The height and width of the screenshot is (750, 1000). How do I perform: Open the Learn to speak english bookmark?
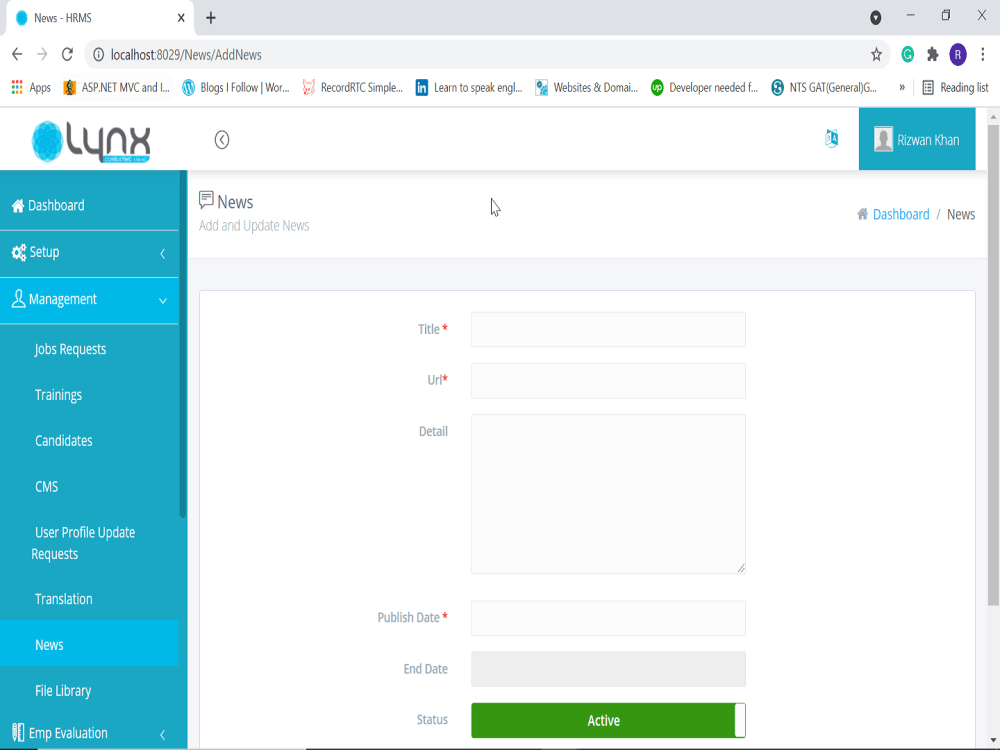pyautogui.click(x=469, y=87)
